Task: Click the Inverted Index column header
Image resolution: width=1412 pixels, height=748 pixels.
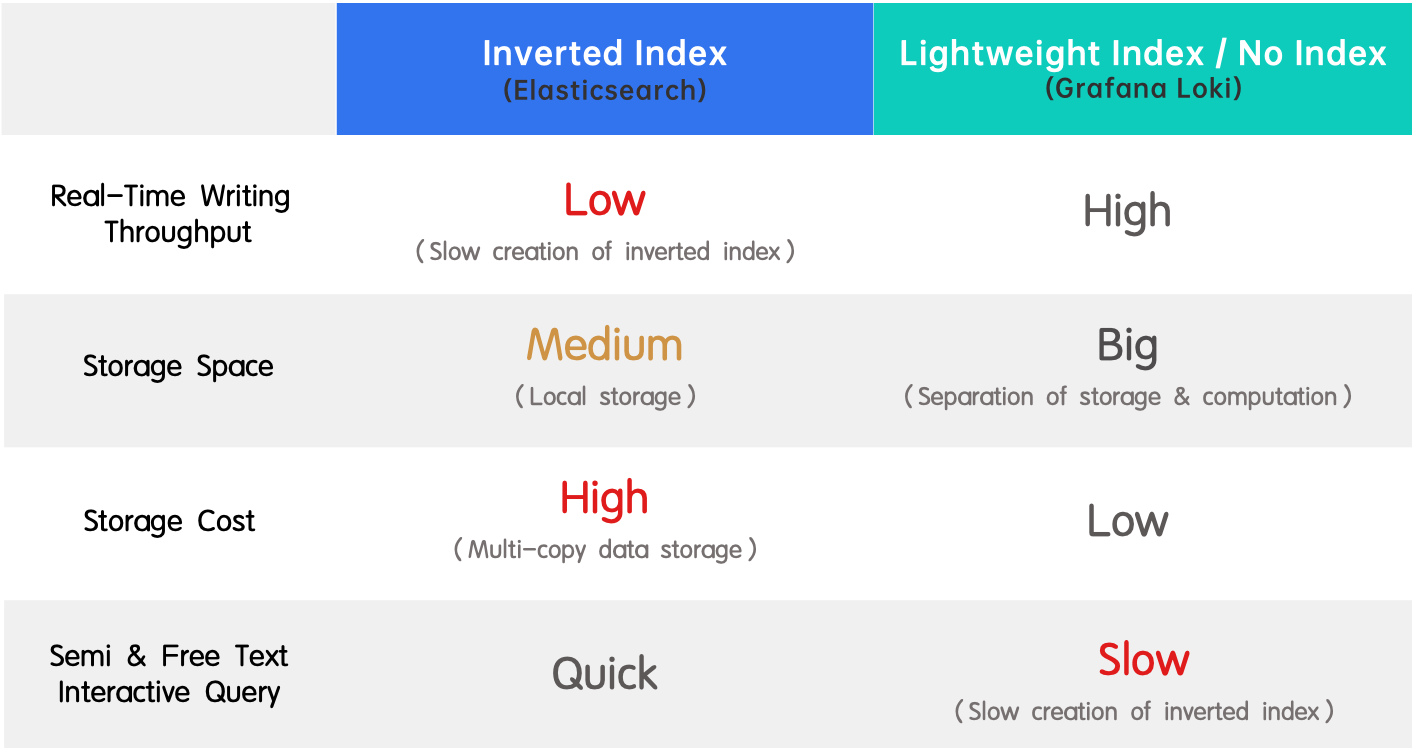Action: [604, 53]
